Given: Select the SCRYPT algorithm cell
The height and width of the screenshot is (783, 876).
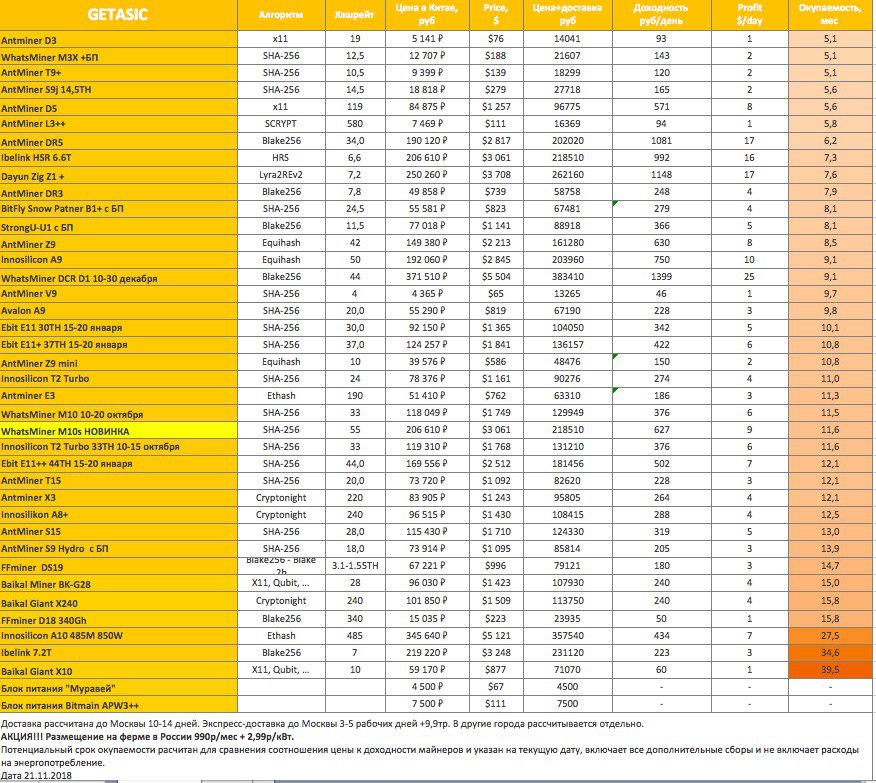Looking at the screenshot, I should (x=281, y=124).
